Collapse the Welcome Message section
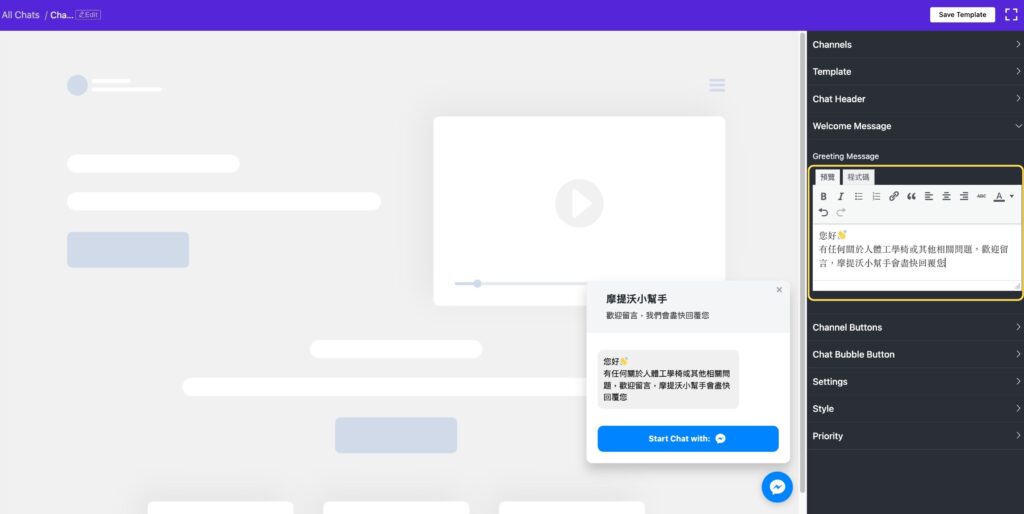This screenshot has width=1024, height=514. pyautogui.click(x=916, y=126)
